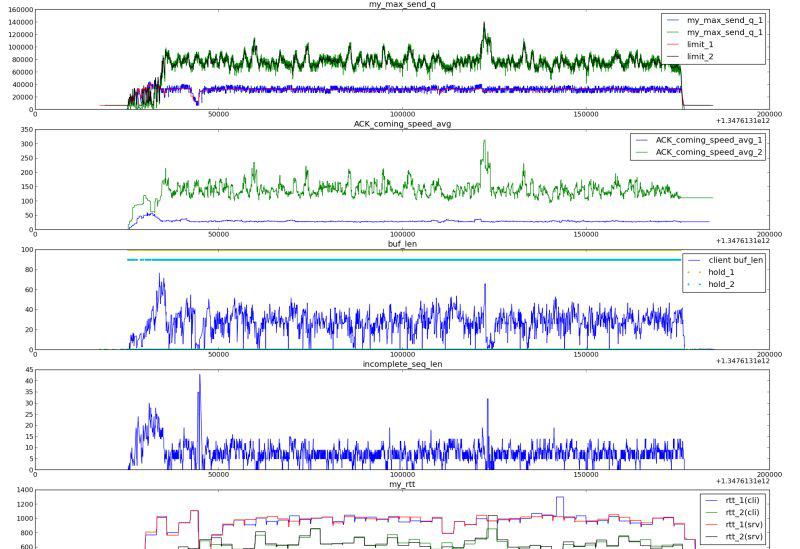Select the ACK_coming_speed_avg_2 legend entry
The image size is (800, 549).
click(698, 152)
